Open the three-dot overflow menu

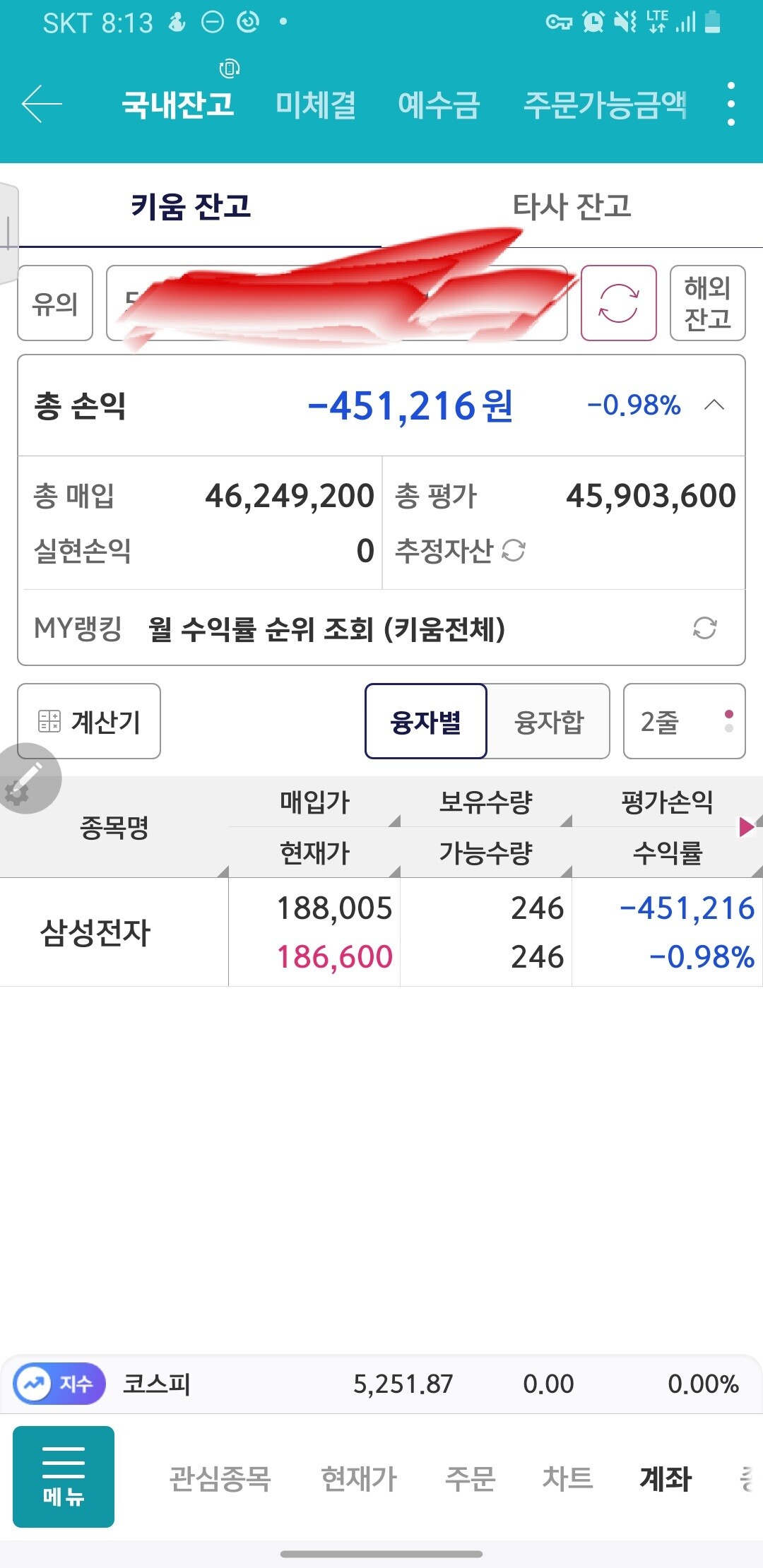pyautogui.click(x=731, y=104)
